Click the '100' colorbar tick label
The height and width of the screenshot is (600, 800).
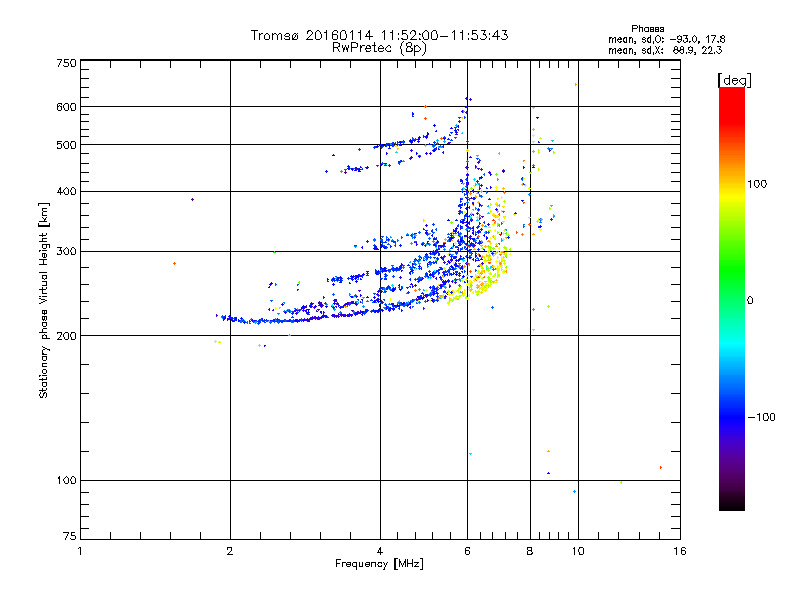(x=757, y=184)
